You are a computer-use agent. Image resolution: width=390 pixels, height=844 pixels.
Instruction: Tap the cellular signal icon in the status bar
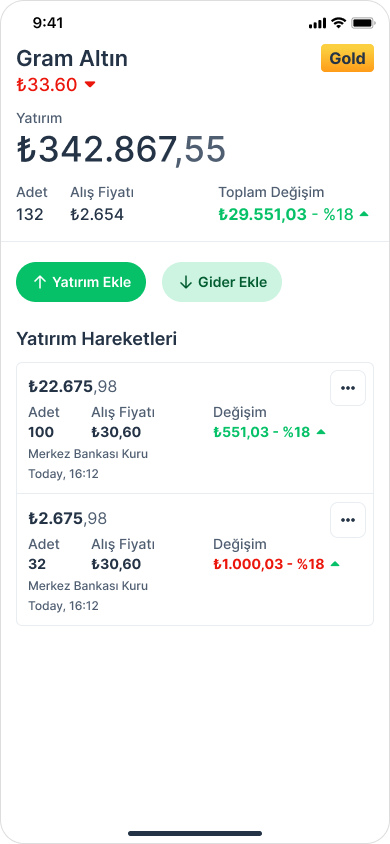317,23
